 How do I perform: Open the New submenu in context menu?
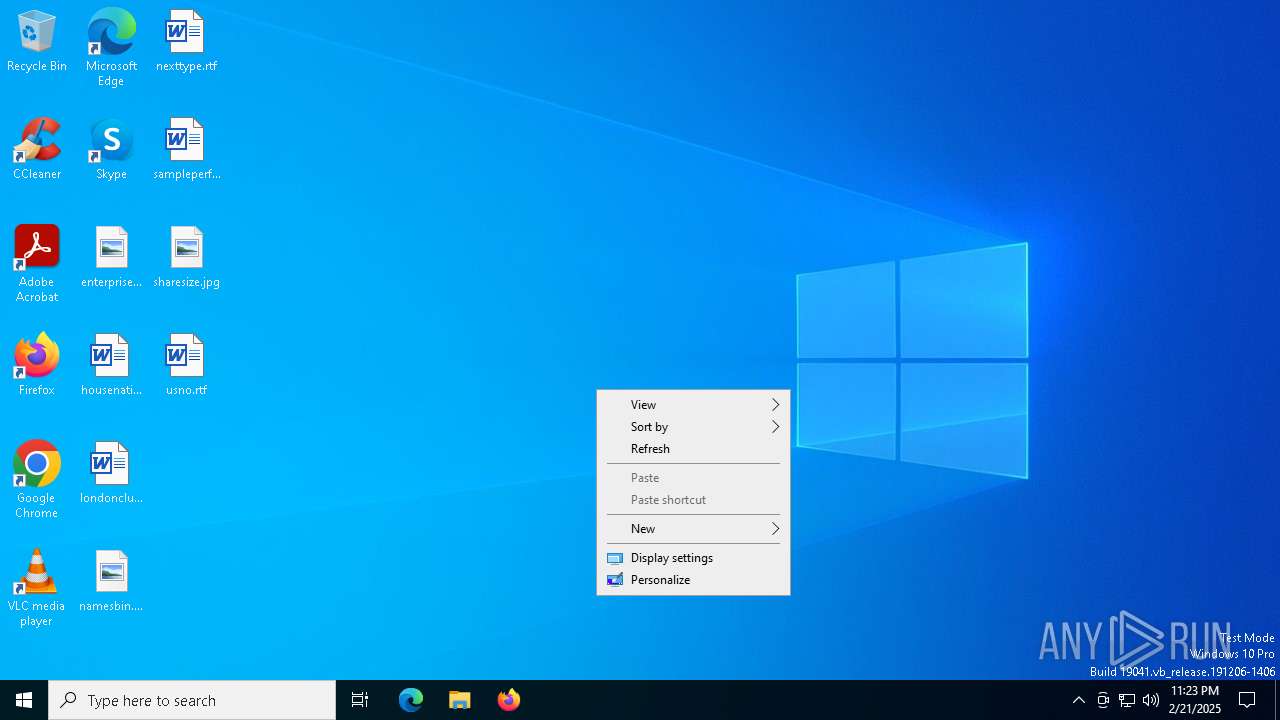[x=693, y=529]
